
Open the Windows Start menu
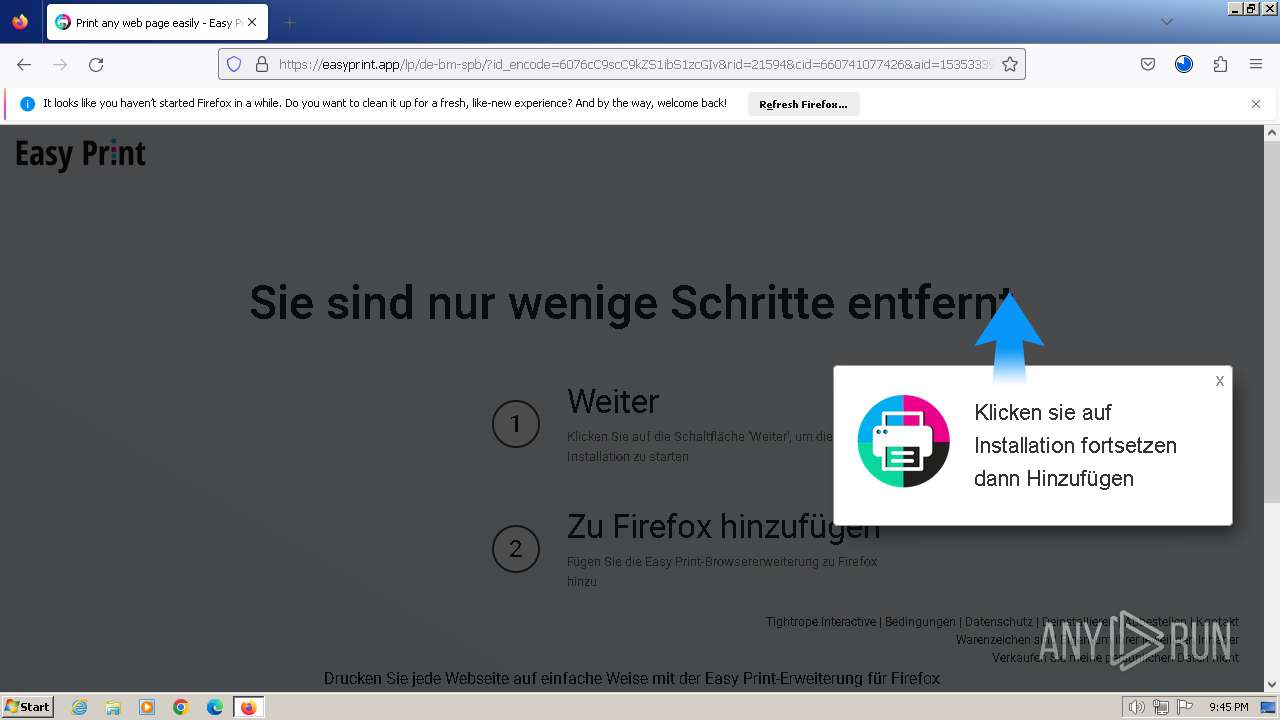click(27, 707)
